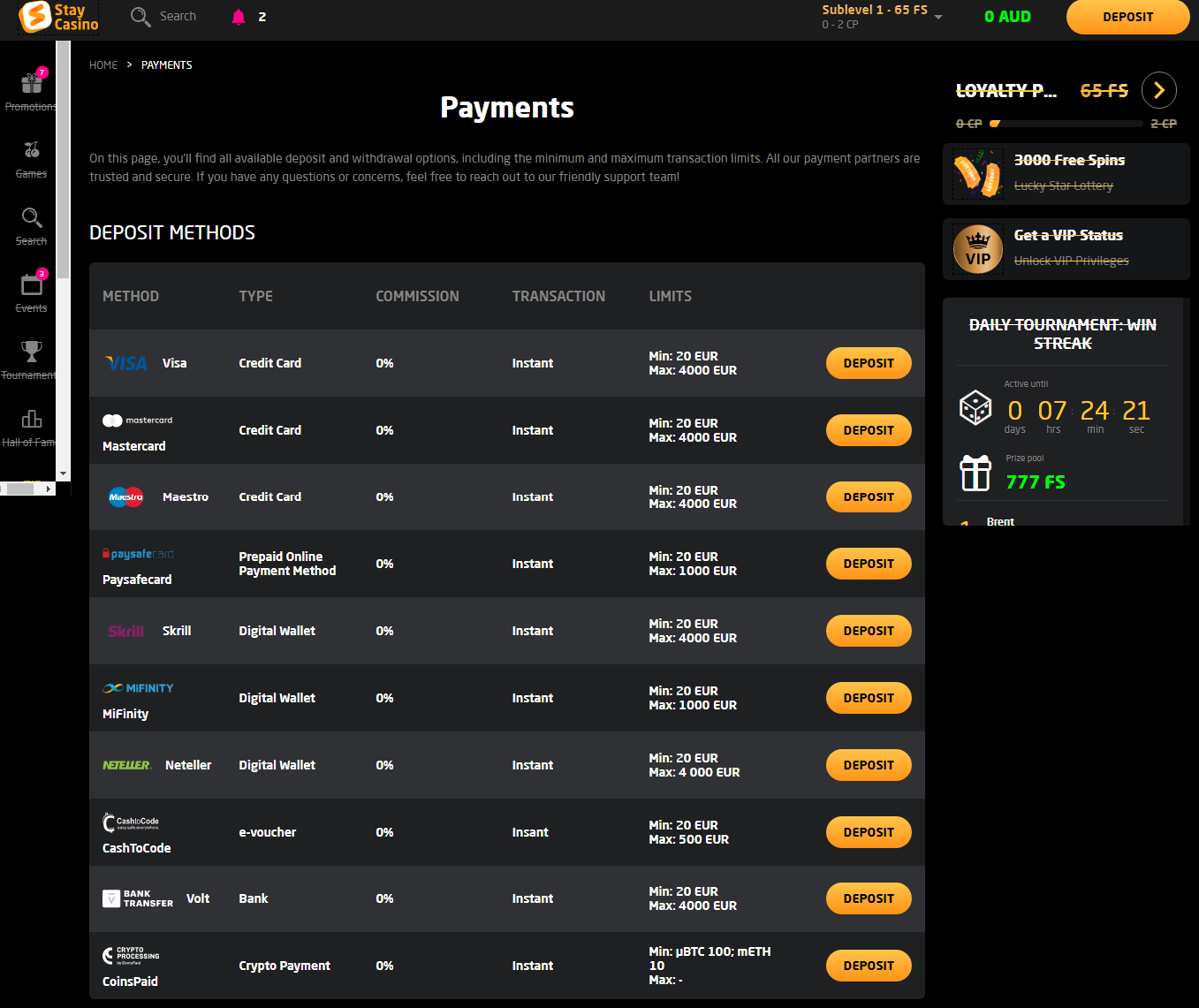
Task: Click DEPOSIT button for CoinsPaid
Action: [868, 966]
